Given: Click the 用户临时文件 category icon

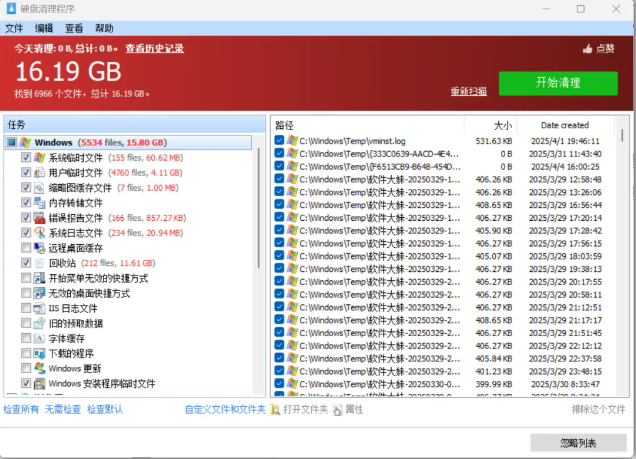Looking at the screenshot, I should pos(39,172).
